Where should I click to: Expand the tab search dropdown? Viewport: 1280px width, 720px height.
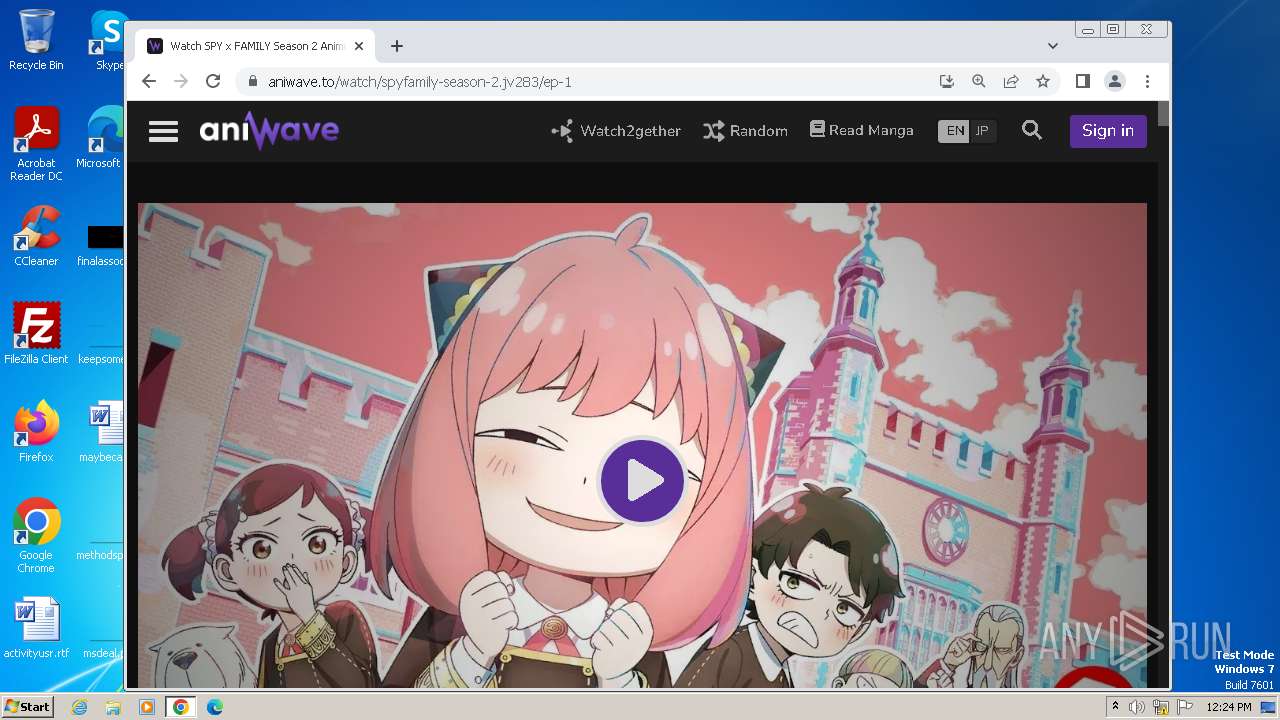point(1053,46)
